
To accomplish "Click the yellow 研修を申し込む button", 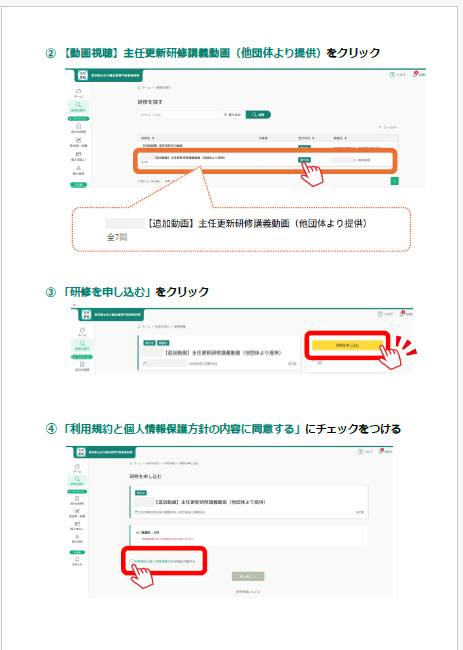I will [x=347, y=345].
